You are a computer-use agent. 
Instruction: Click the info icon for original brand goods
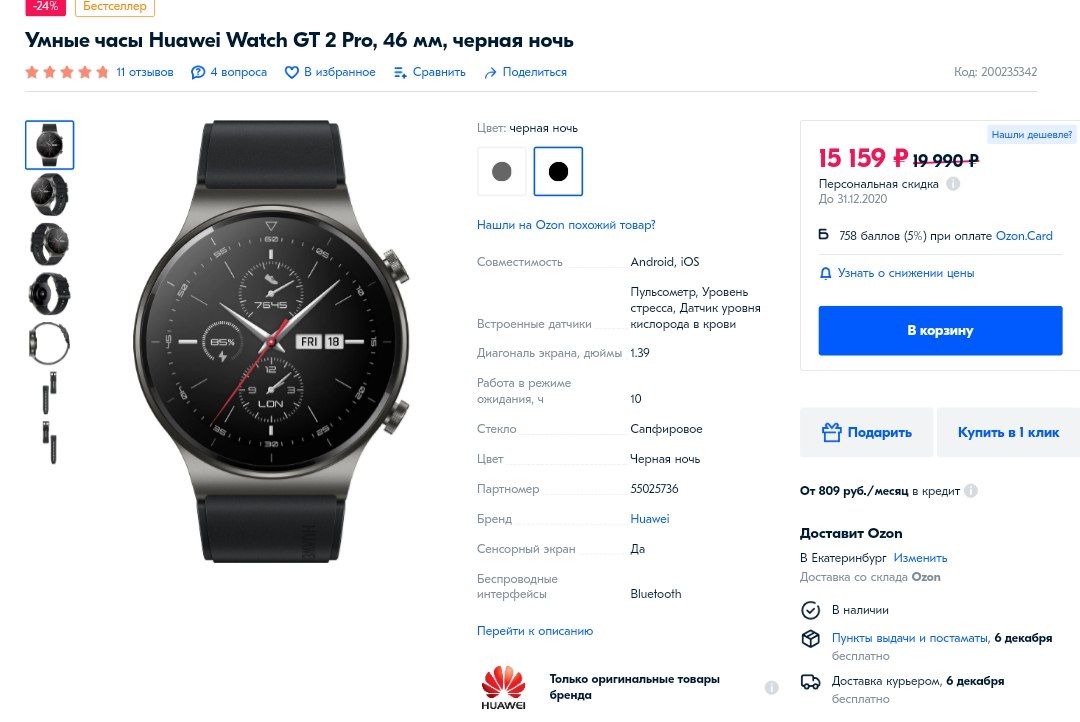coord(771,687)
